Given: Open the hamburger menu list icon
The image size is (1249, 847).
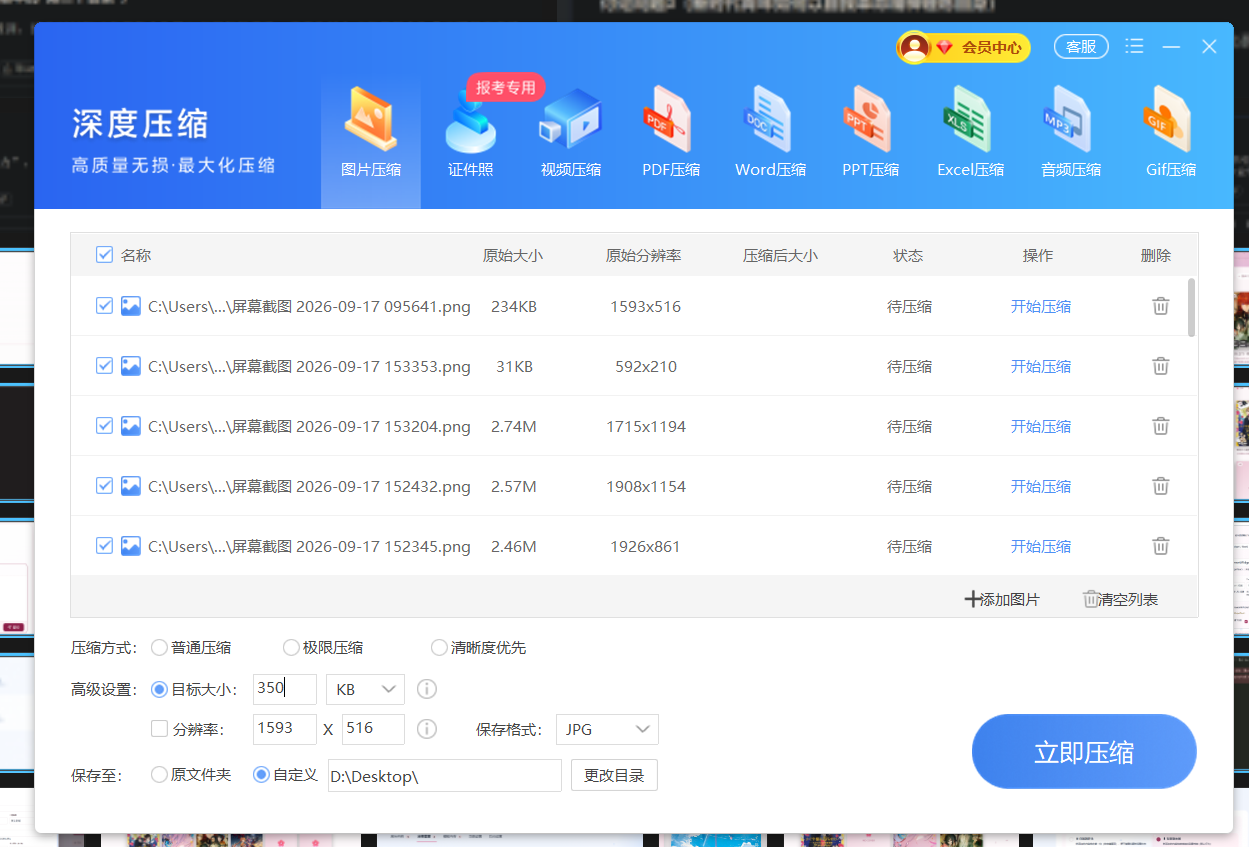Looking at the screenshot, I should [1134, 46].
